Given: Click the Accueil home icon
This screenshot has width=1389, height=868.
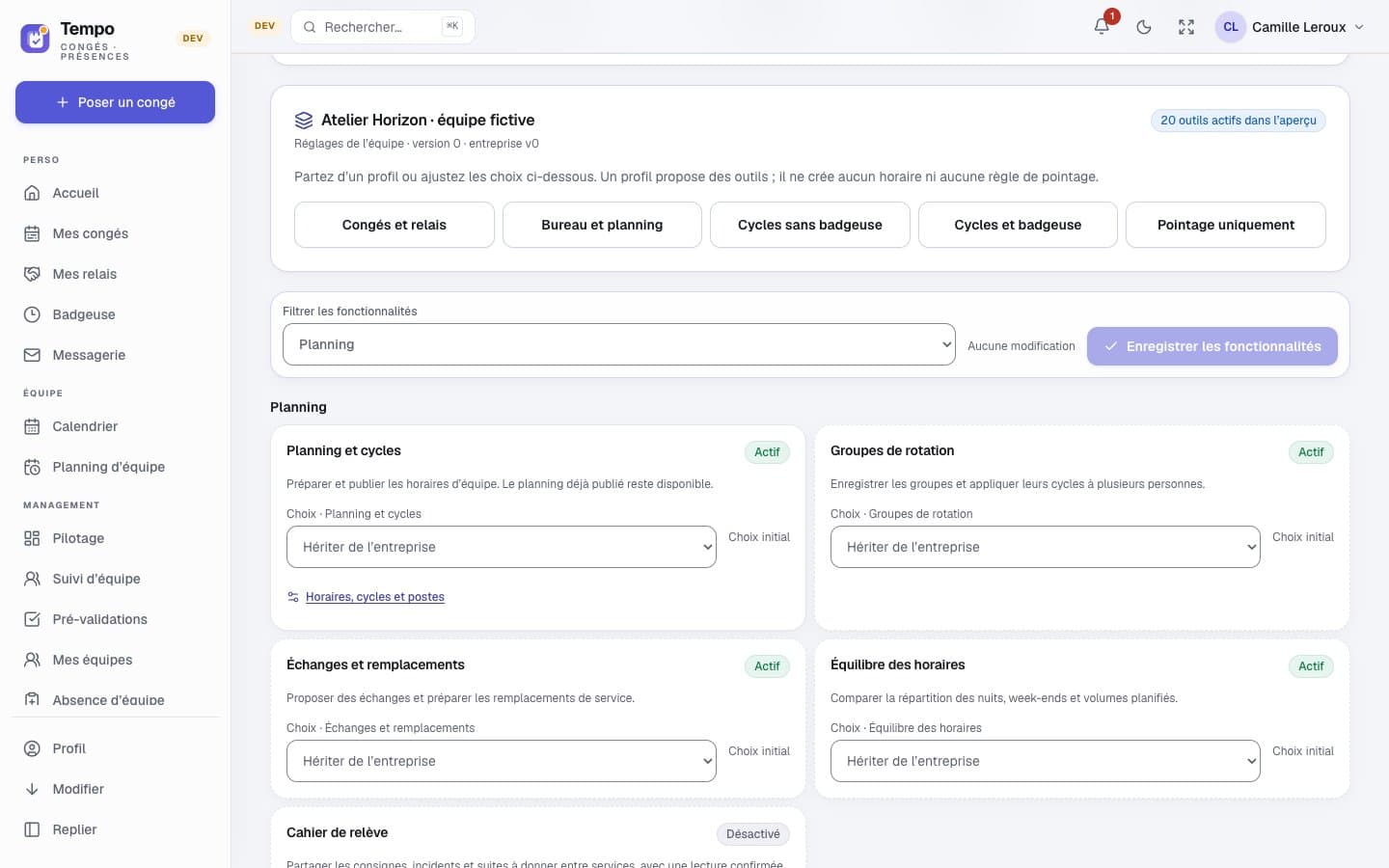Looking at the screenshot, I should (x=32, y=193).
